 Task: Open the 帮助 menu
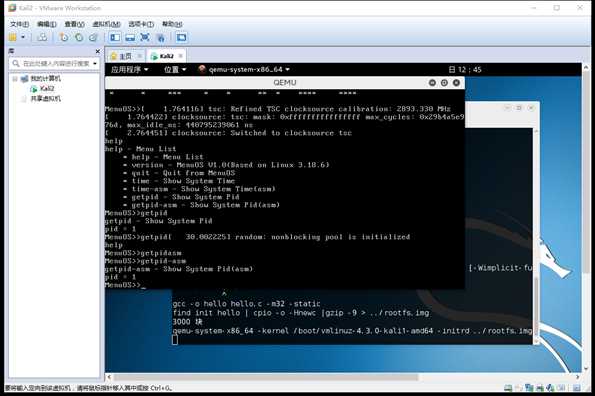(172, 24)
